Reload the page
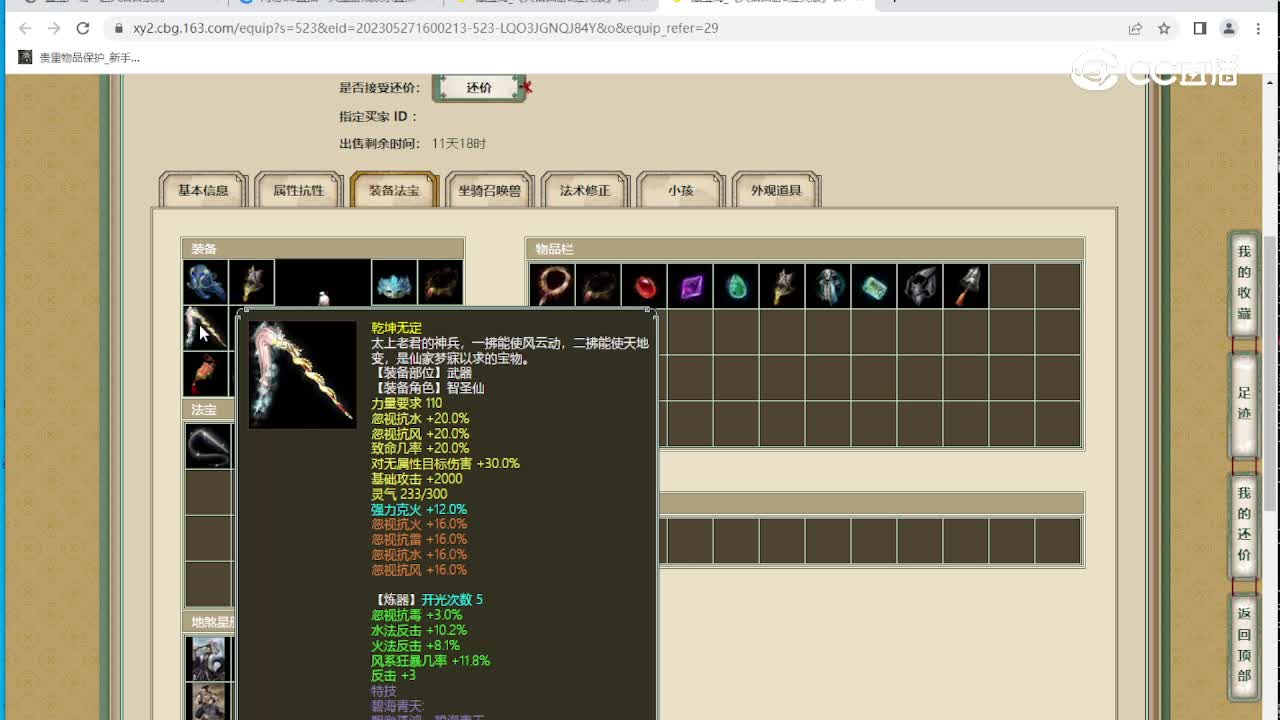The height and width of the screenshot is (720, 1280). [x=83, y=28]
